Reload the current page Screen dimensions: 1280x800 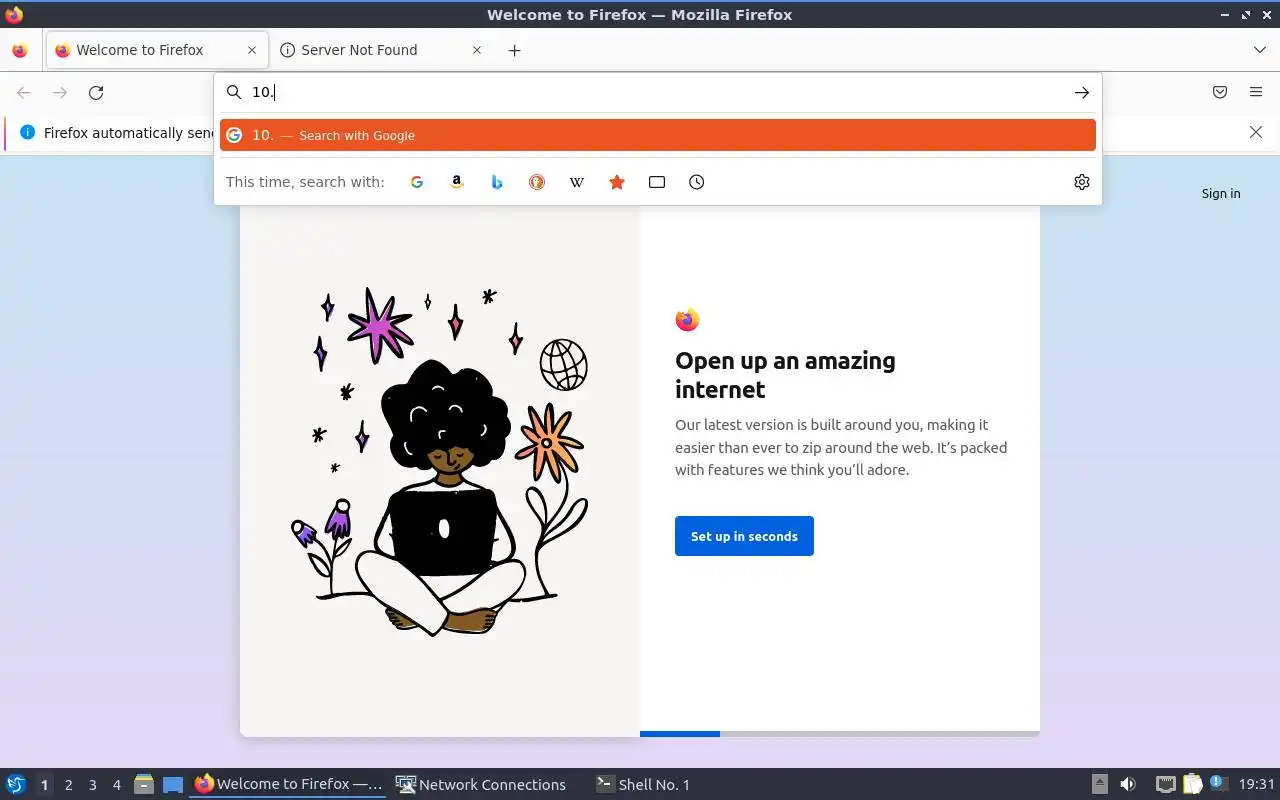(96, 93)
